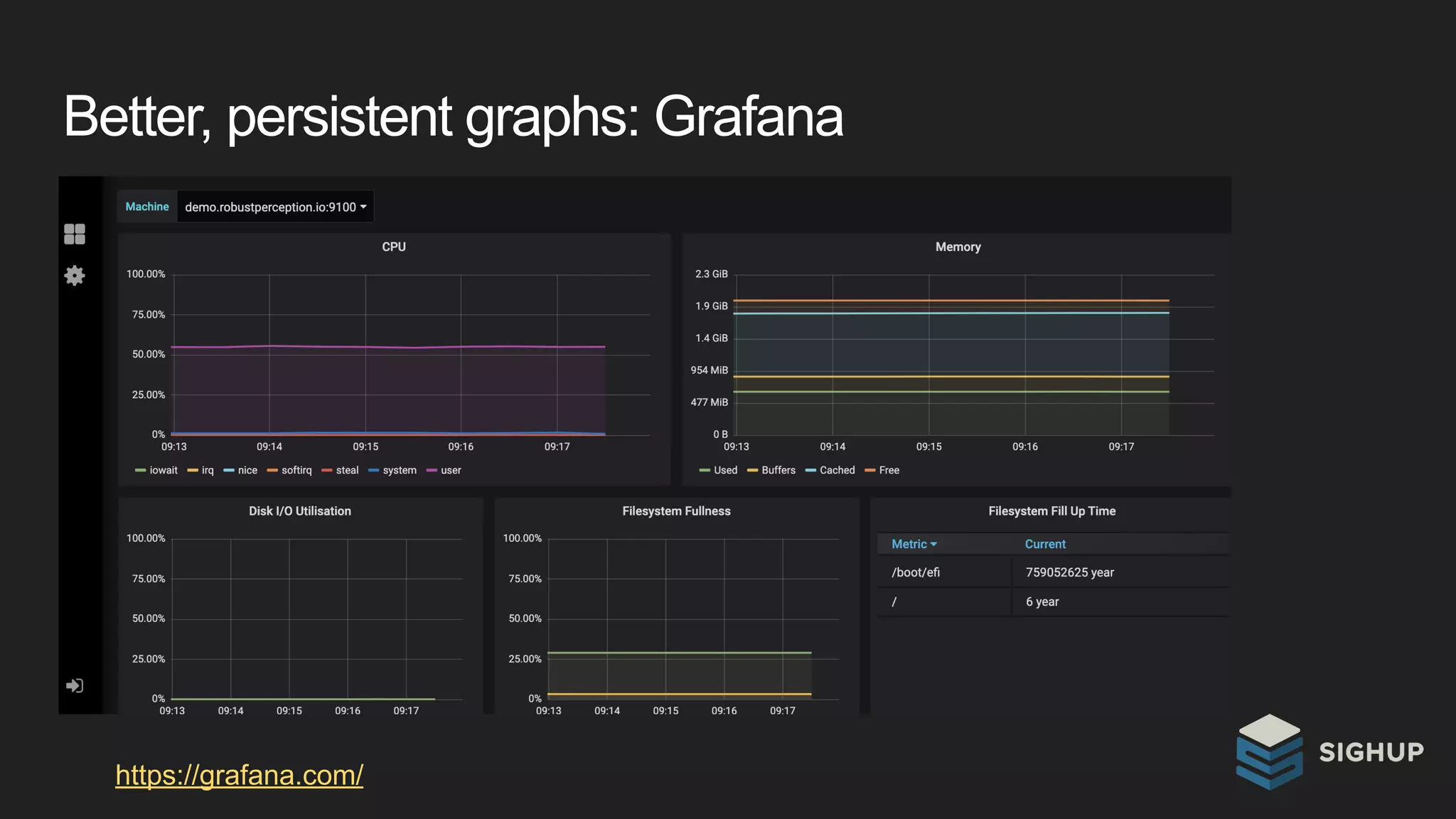Toggle the Free series in Memory legend
Viewport: 1456px width, 819px height.
(x=889, y=471)
